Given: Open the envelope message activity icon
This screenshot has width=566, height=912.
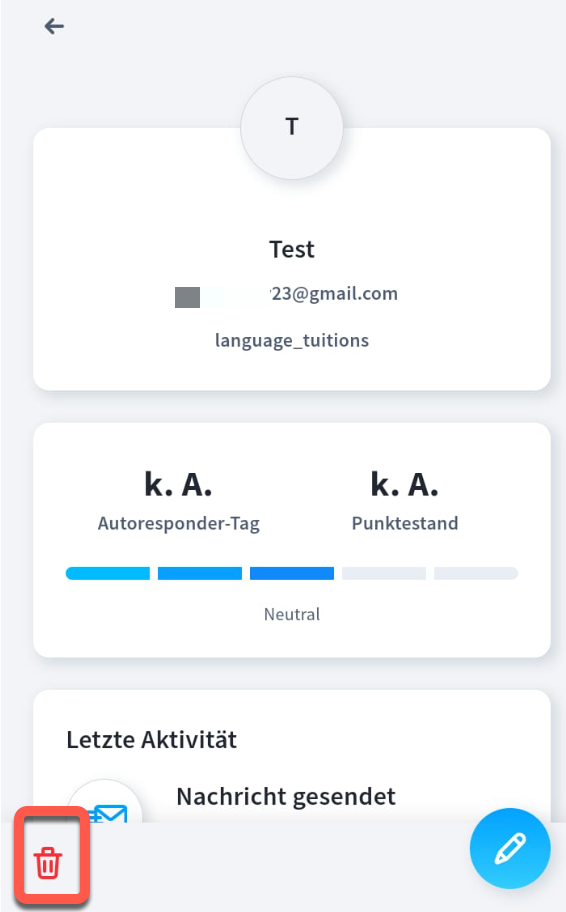Looking at the screenshot, I should [105, 806].
